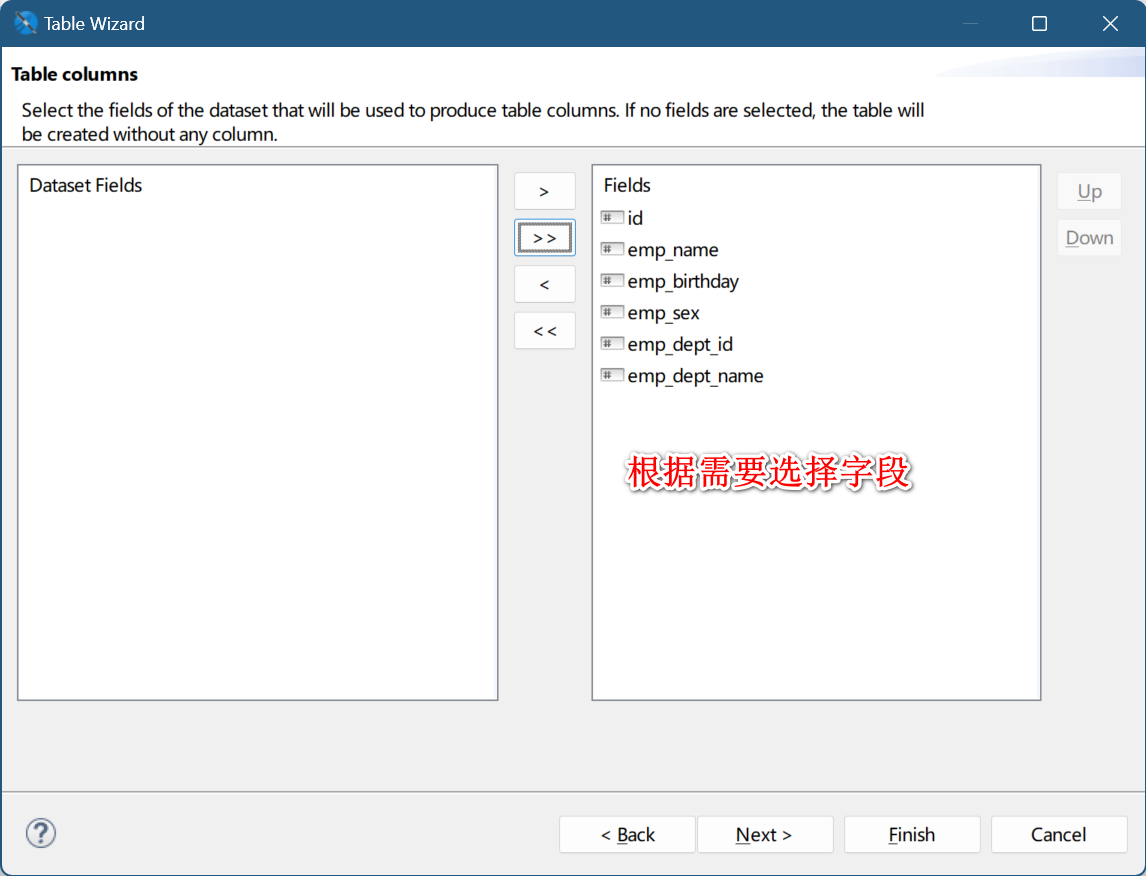
Task: Click the # icon beside emp_name
Action: (x=611, y=248)
